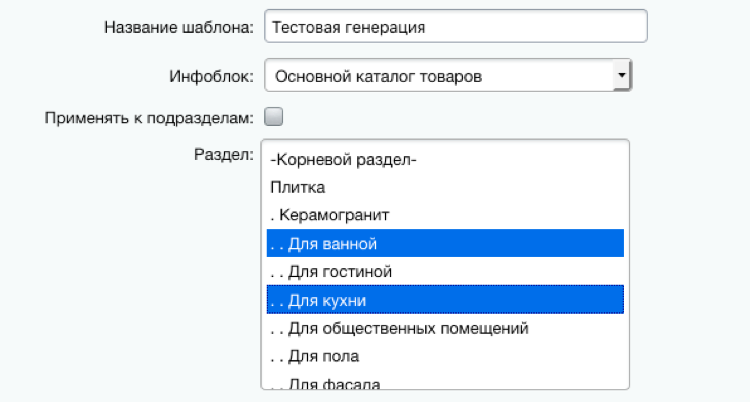
Task: Click the arrow button of Инфоблок combo box
Action: 622,75
